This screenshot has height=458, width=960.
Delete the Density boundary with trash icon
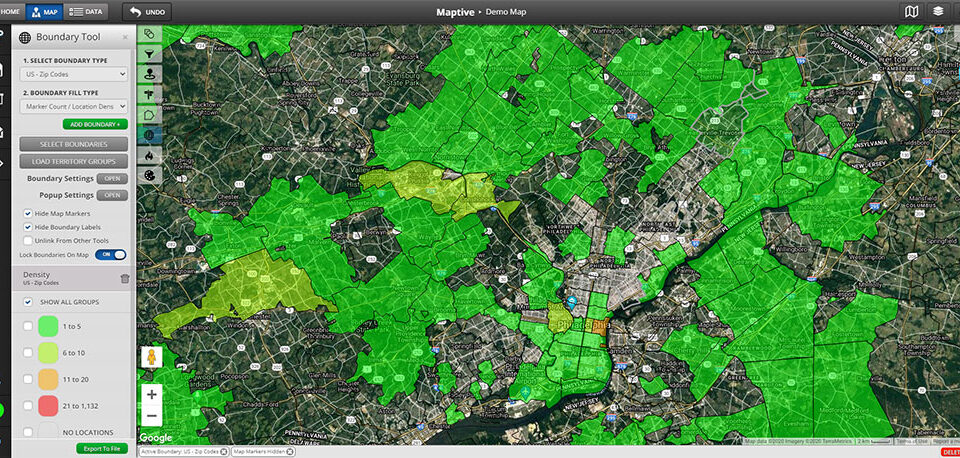tap(125, 279)
